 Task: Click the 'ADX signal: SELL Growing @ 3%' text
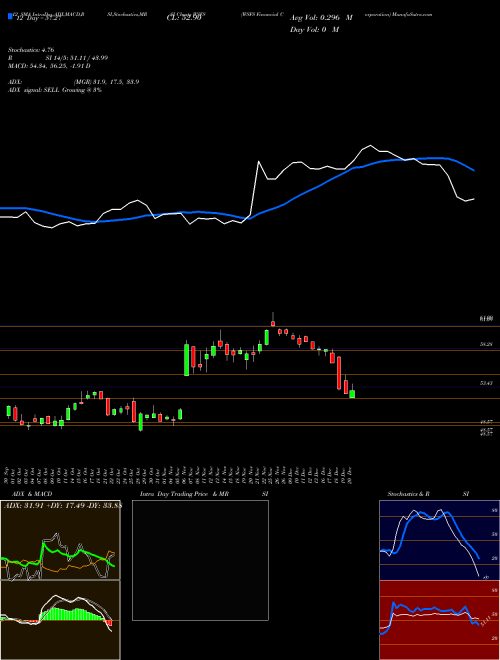[55, 90]
